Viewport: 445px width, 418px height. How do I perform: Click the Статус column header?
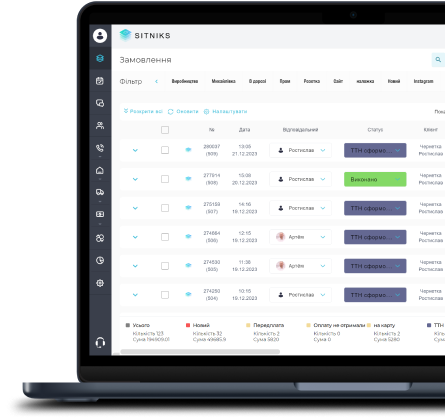coord(375,130)
